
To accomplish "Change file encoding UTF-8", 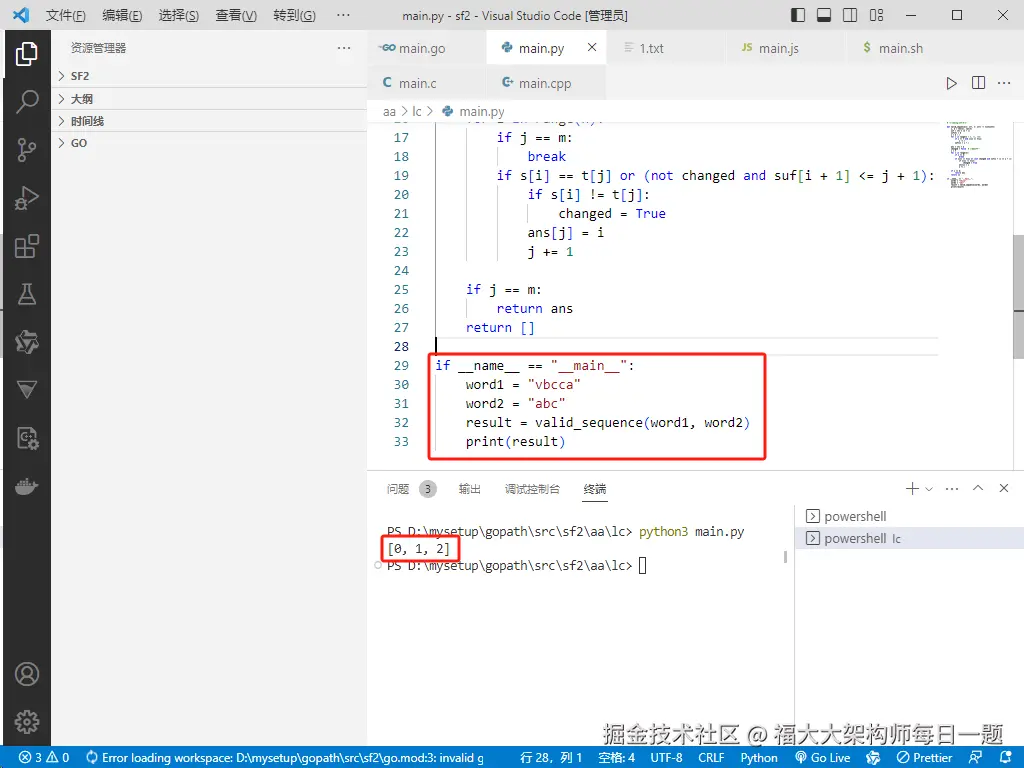I will click(666, 758).
